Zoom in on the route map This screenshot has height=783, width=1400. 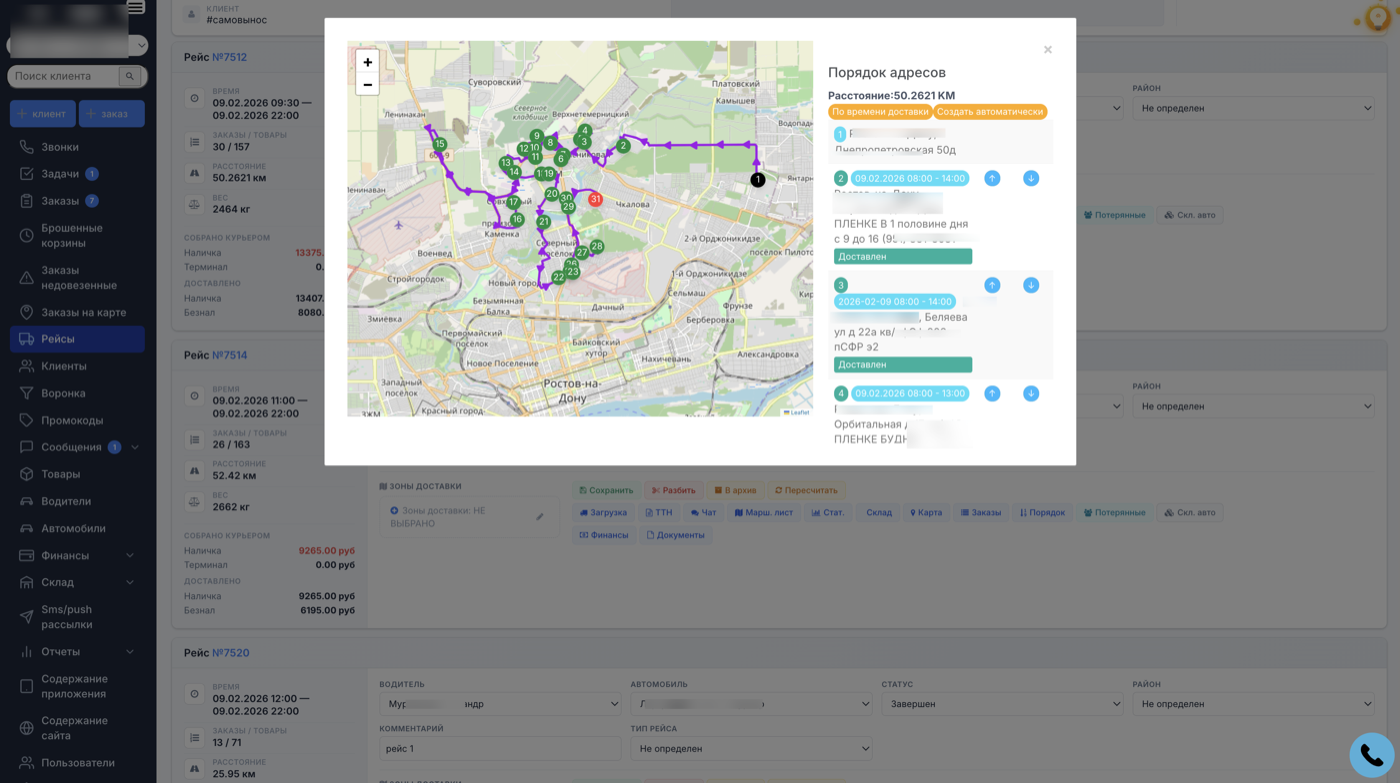tap(367, 62)
